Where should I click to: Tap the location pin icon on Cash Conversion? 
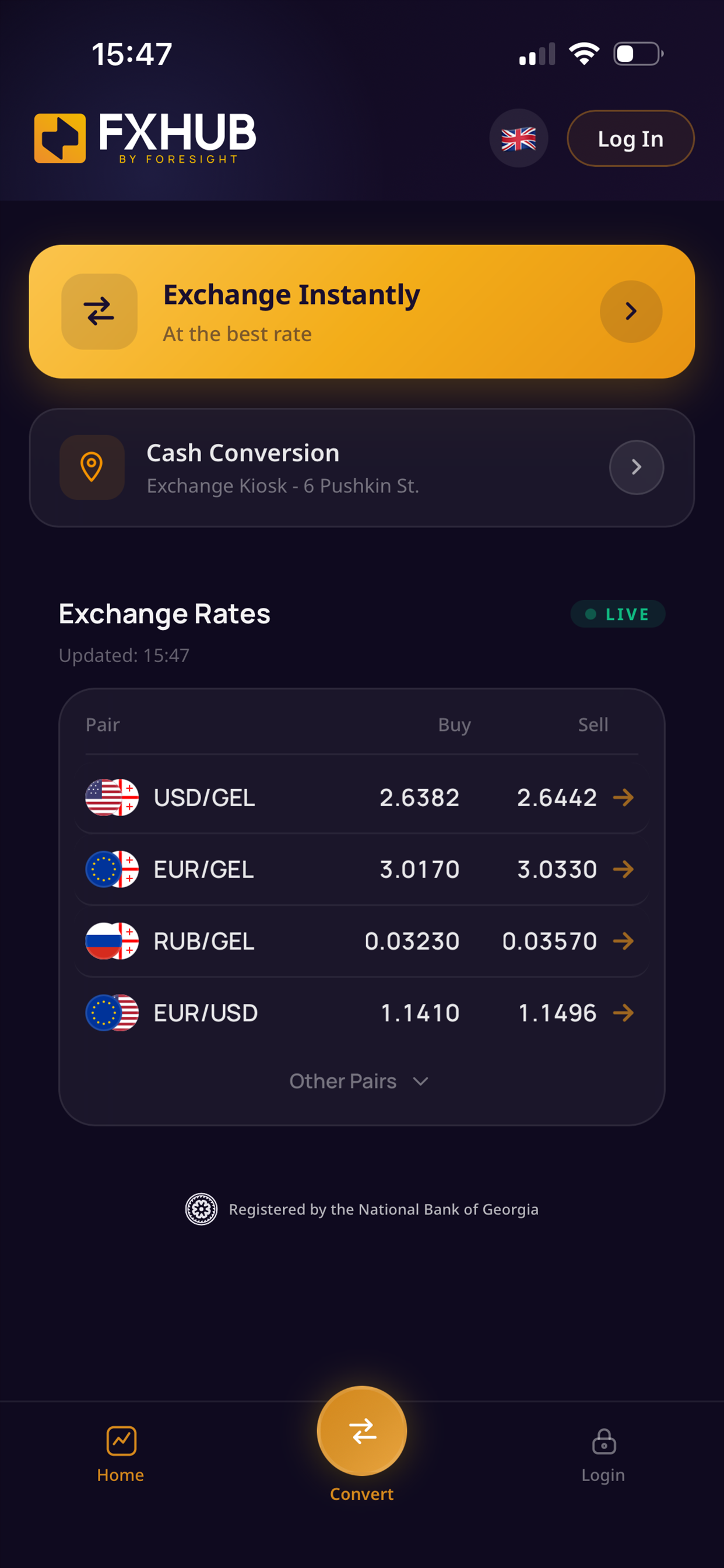click(x=92, y=467)
